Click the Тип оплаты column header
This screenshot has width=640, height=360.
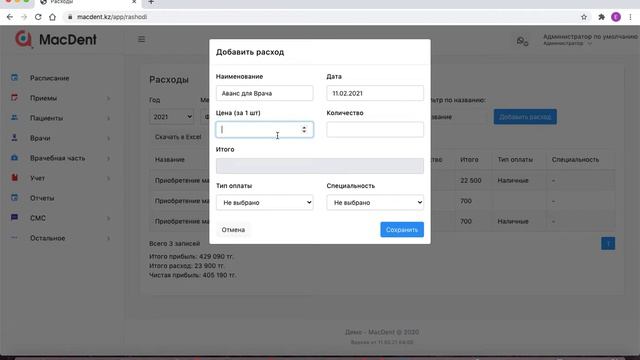(x=515, y=160)
